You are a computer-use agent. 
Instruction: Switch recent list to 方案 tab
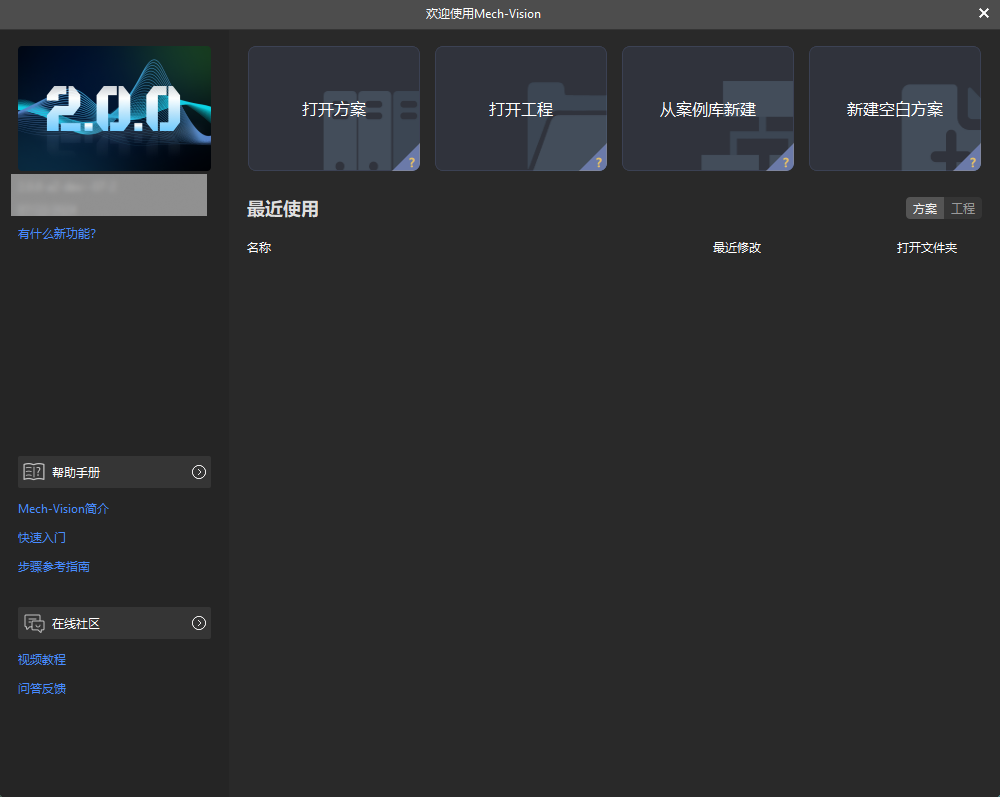[925, 208]
